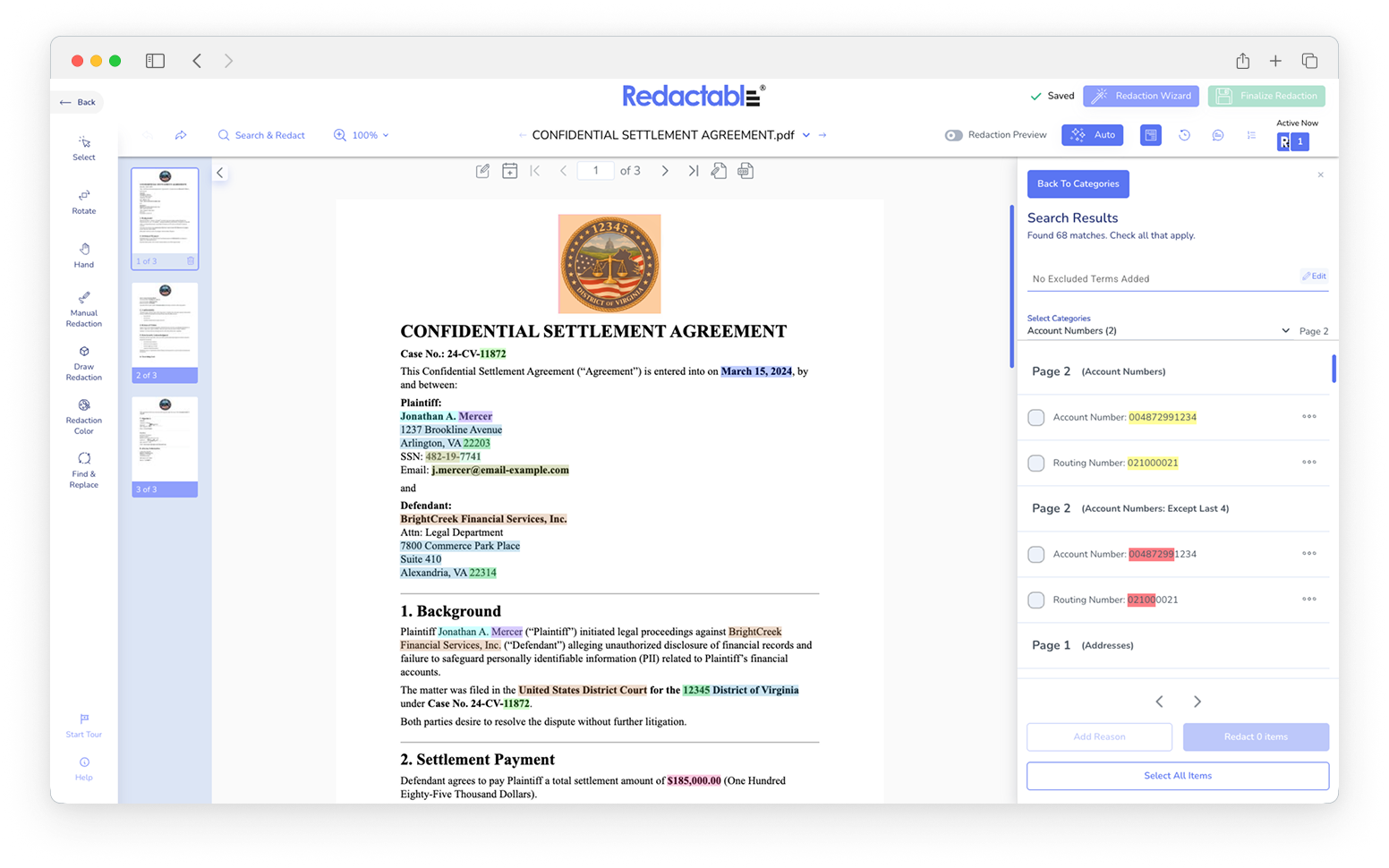This screenshot has width=1389, height=868.
Task: Click the Active Now user badge
Action: click(x=1292, y=141)
